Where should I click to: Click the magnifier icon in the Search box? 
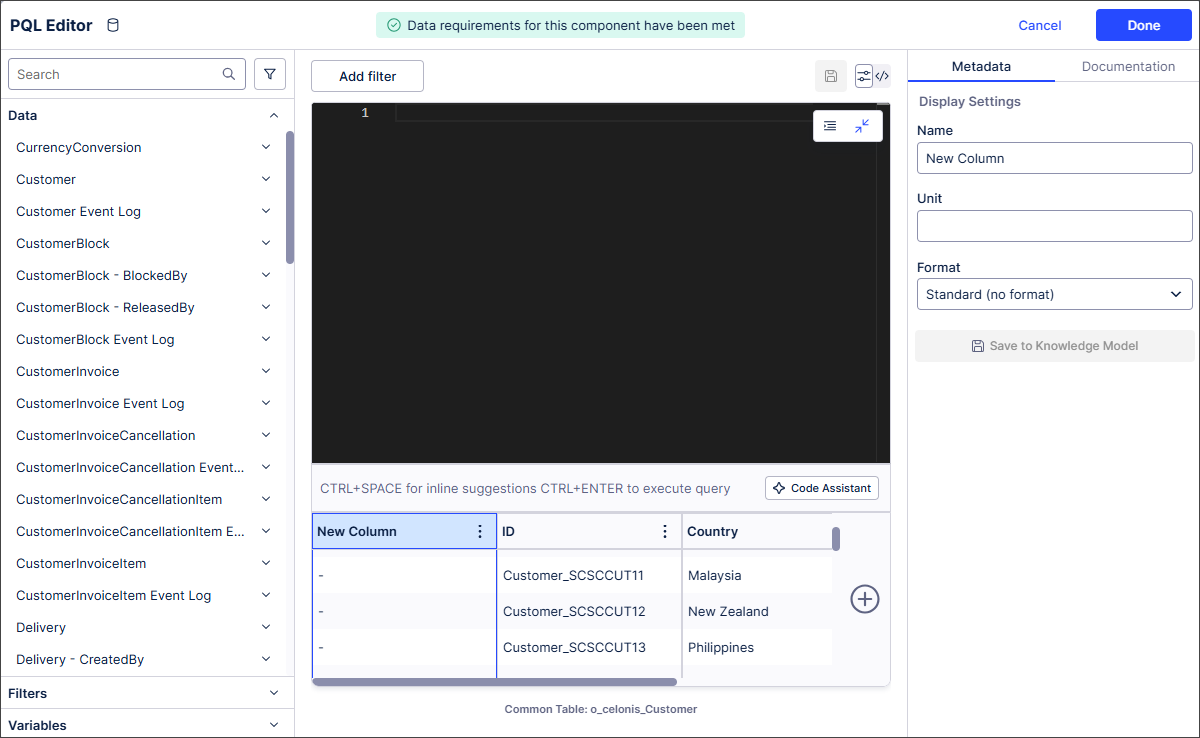point(229,74)
